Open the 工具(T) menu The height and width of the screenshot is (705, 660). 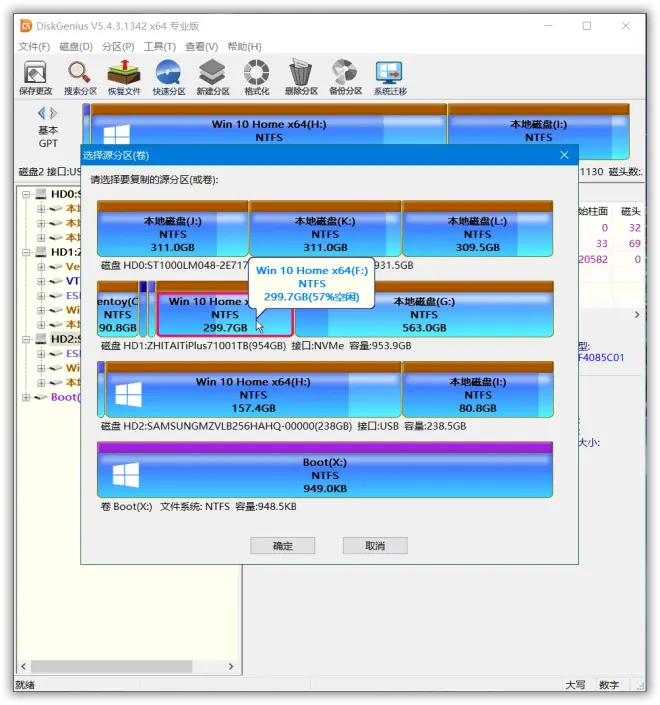[x=160, y=46]
